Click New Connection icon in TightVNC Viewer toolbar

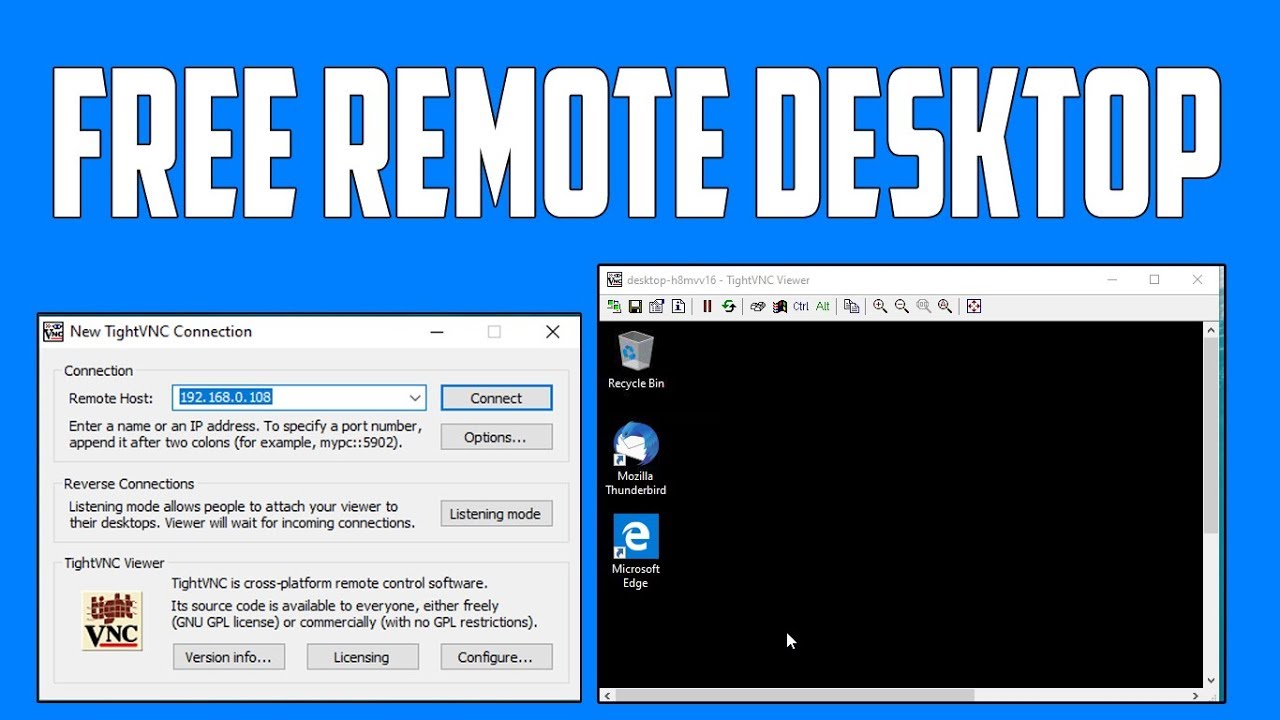pos(614,306)
